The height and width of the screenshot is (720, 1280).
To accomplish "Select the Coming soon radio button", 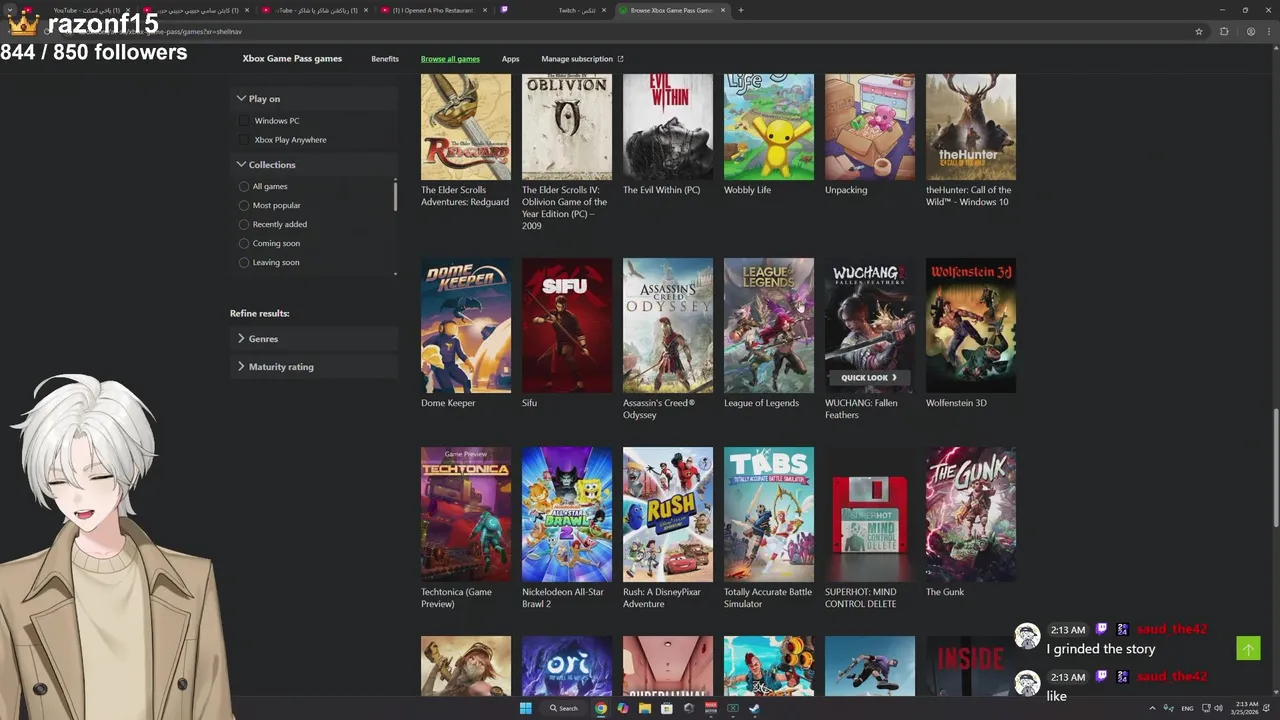I will (244, 244).
